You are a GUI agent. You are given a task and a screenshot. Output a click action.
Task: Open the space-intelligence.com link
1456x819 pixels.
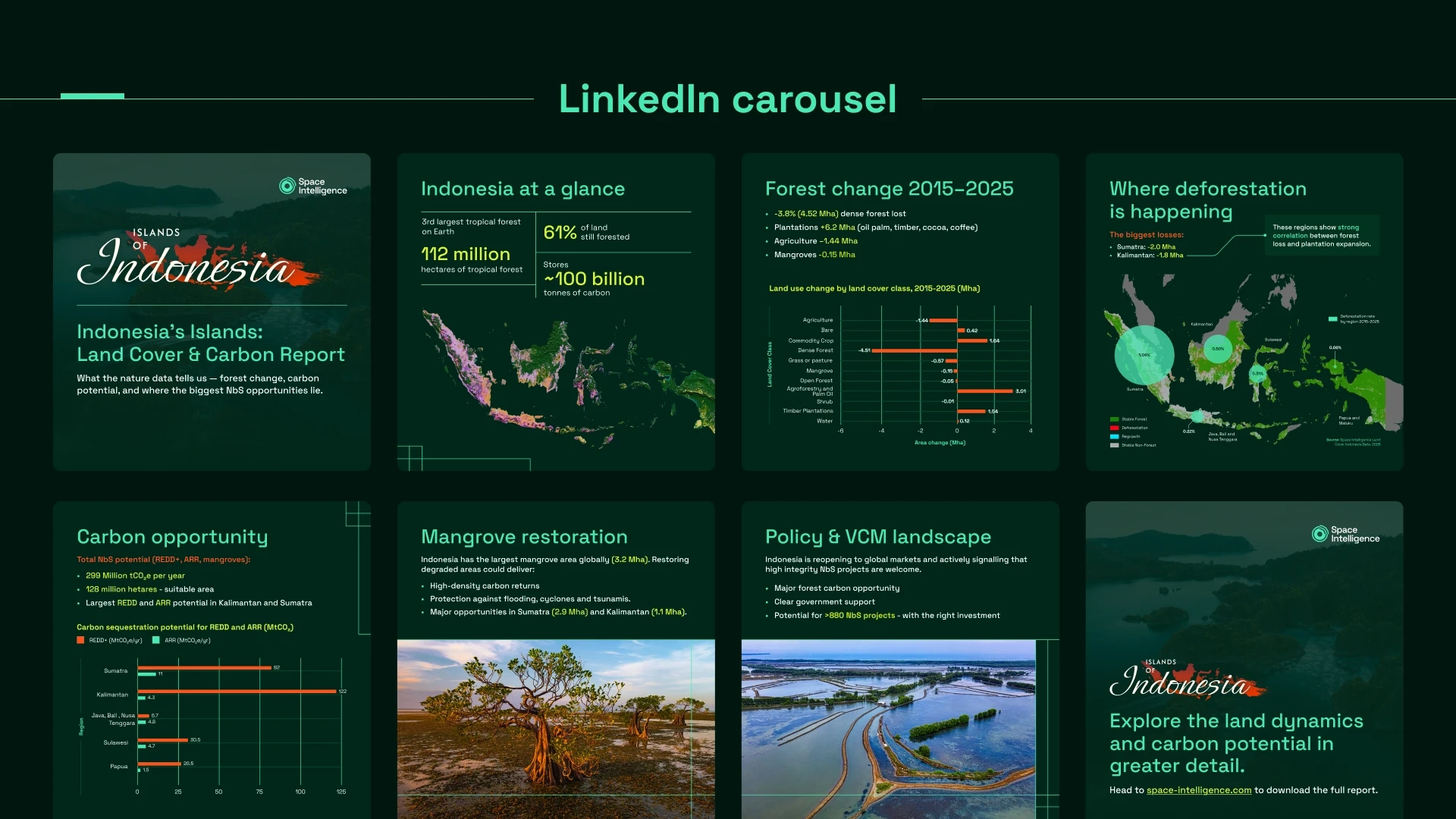pos(1198,790)
